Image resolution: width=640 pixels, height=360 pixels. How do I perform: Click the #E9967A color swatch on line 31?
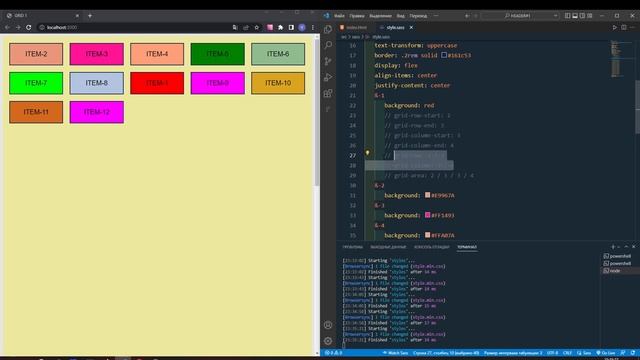tap(427, 195)
